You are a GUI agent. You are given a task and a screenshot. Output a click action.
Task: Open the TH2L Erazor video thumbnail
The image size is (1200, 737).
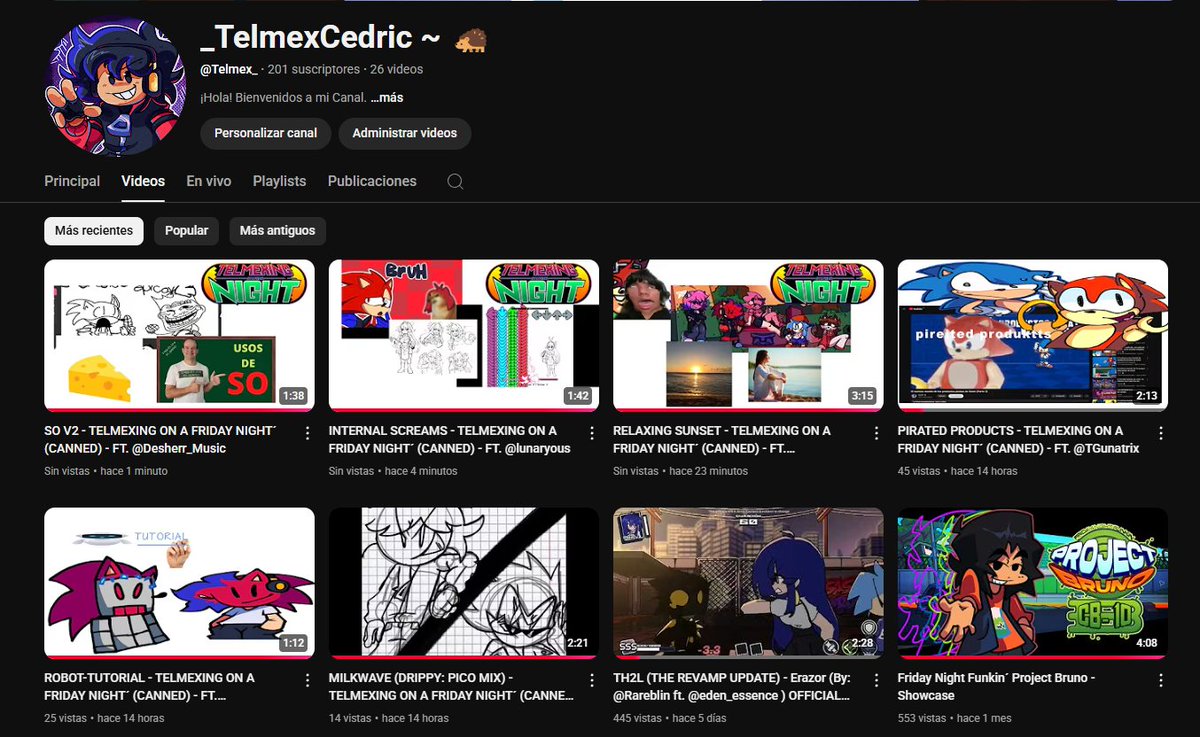point(748,583)
